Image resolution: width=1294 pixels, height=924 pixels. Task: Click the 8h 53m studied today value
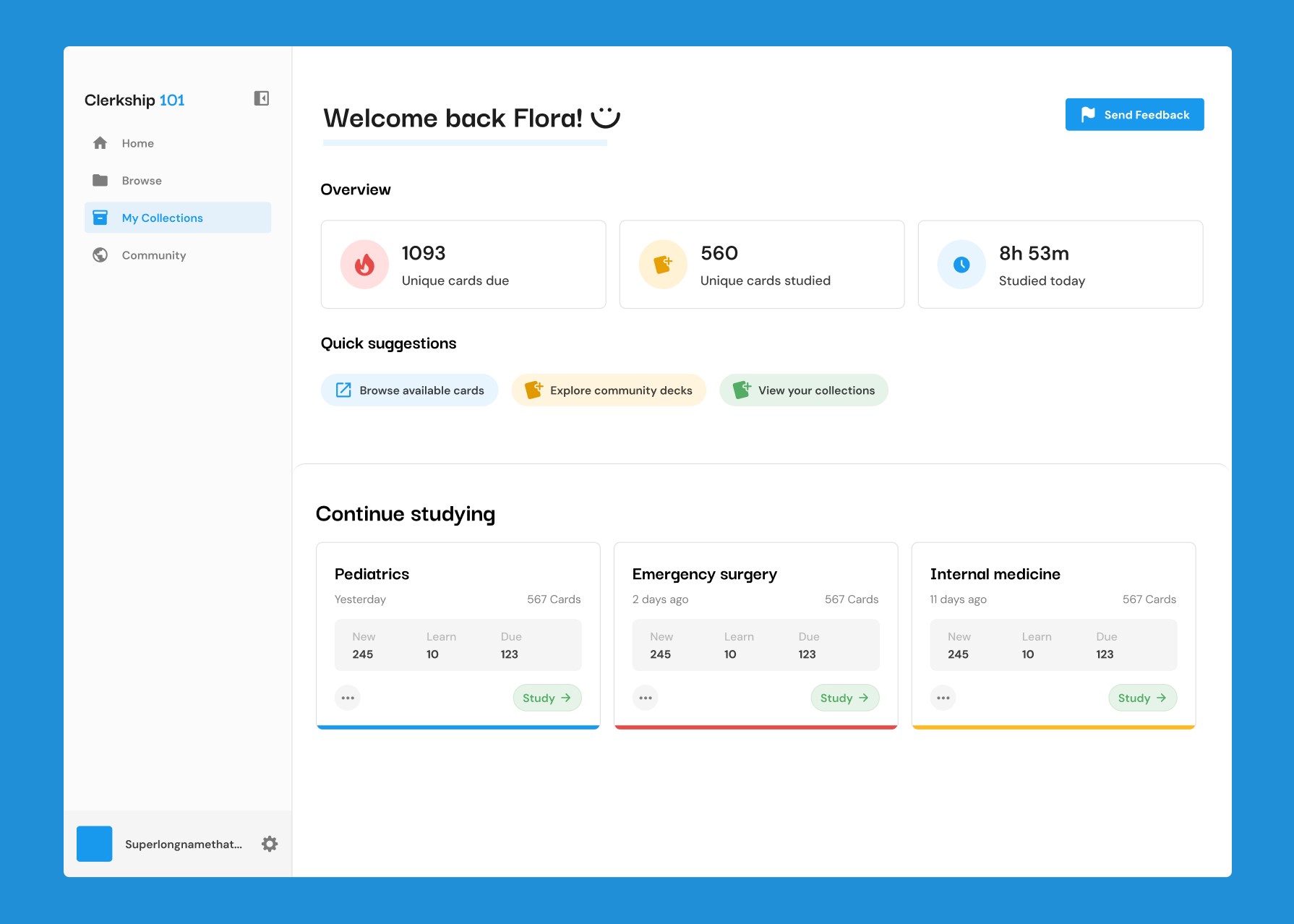pyautogui.click(x=1034, y=253)
